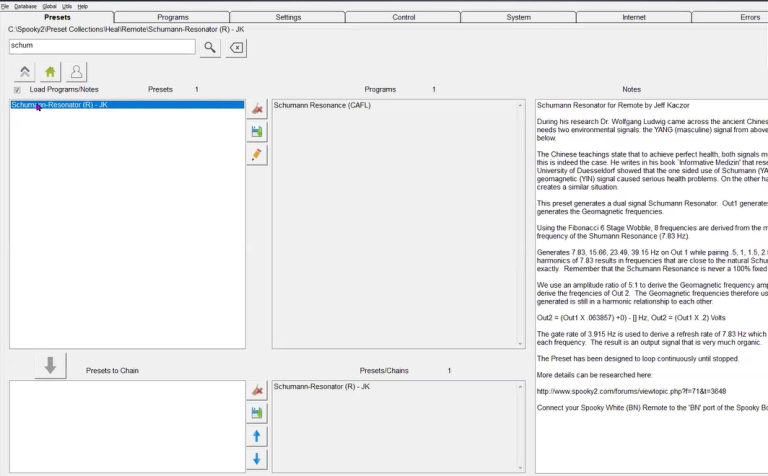Open the Control tab
Screen dimensions: 768x476
(x=403, y=17)
